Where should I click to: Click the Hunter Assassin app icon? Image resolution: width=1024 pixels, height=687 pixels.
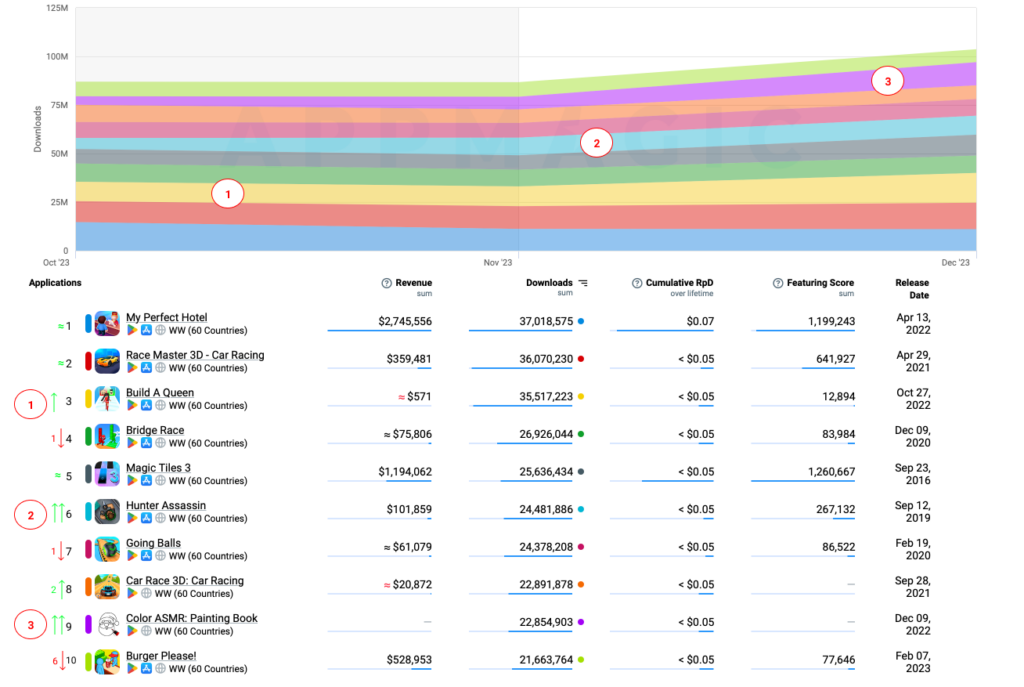(x=108, y=512)
